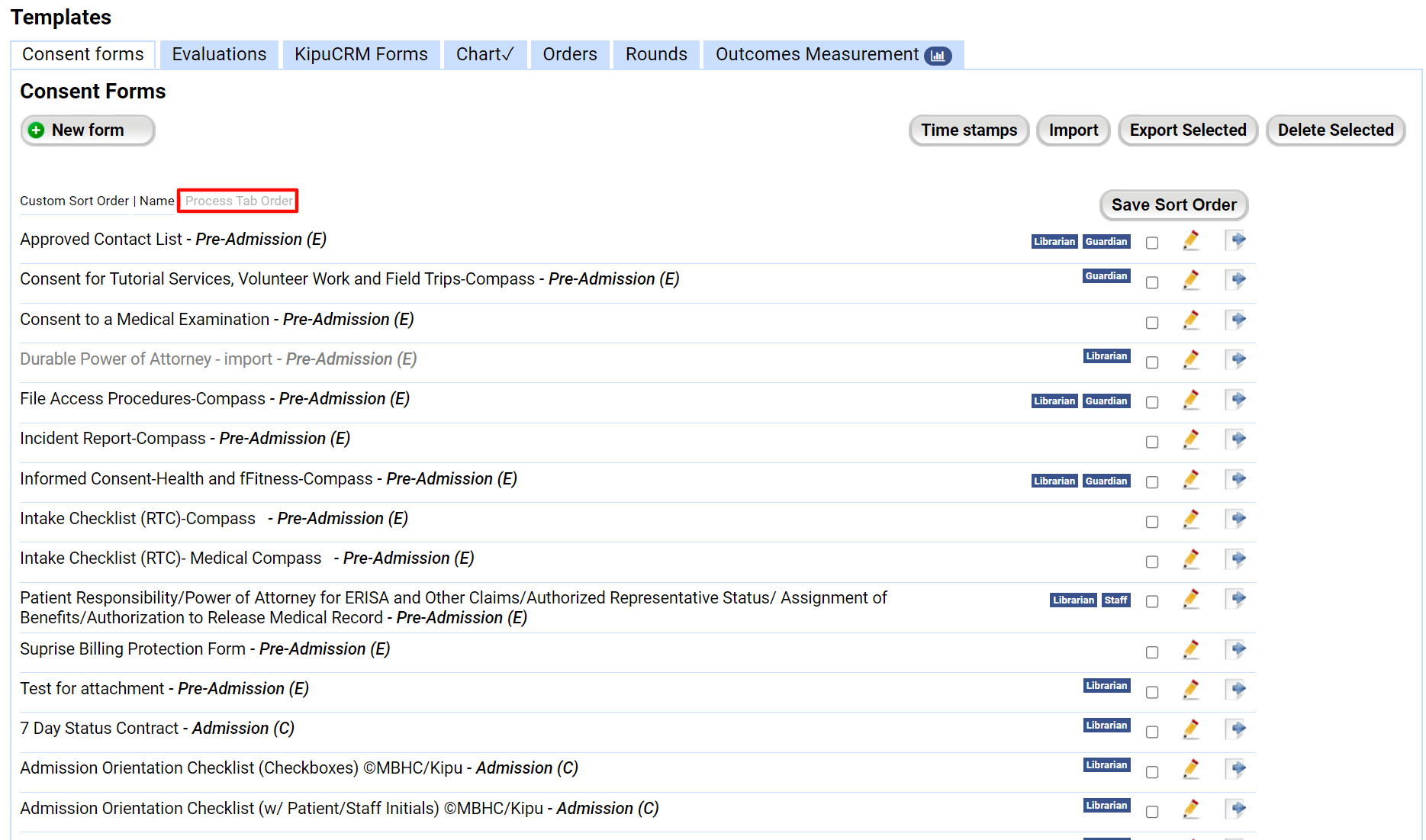The width and height of the screenshot is (1426, 840).
Task: Check the Patient Responsibility/Power of Attorney row checkbox
Action: pos(1152,601)
